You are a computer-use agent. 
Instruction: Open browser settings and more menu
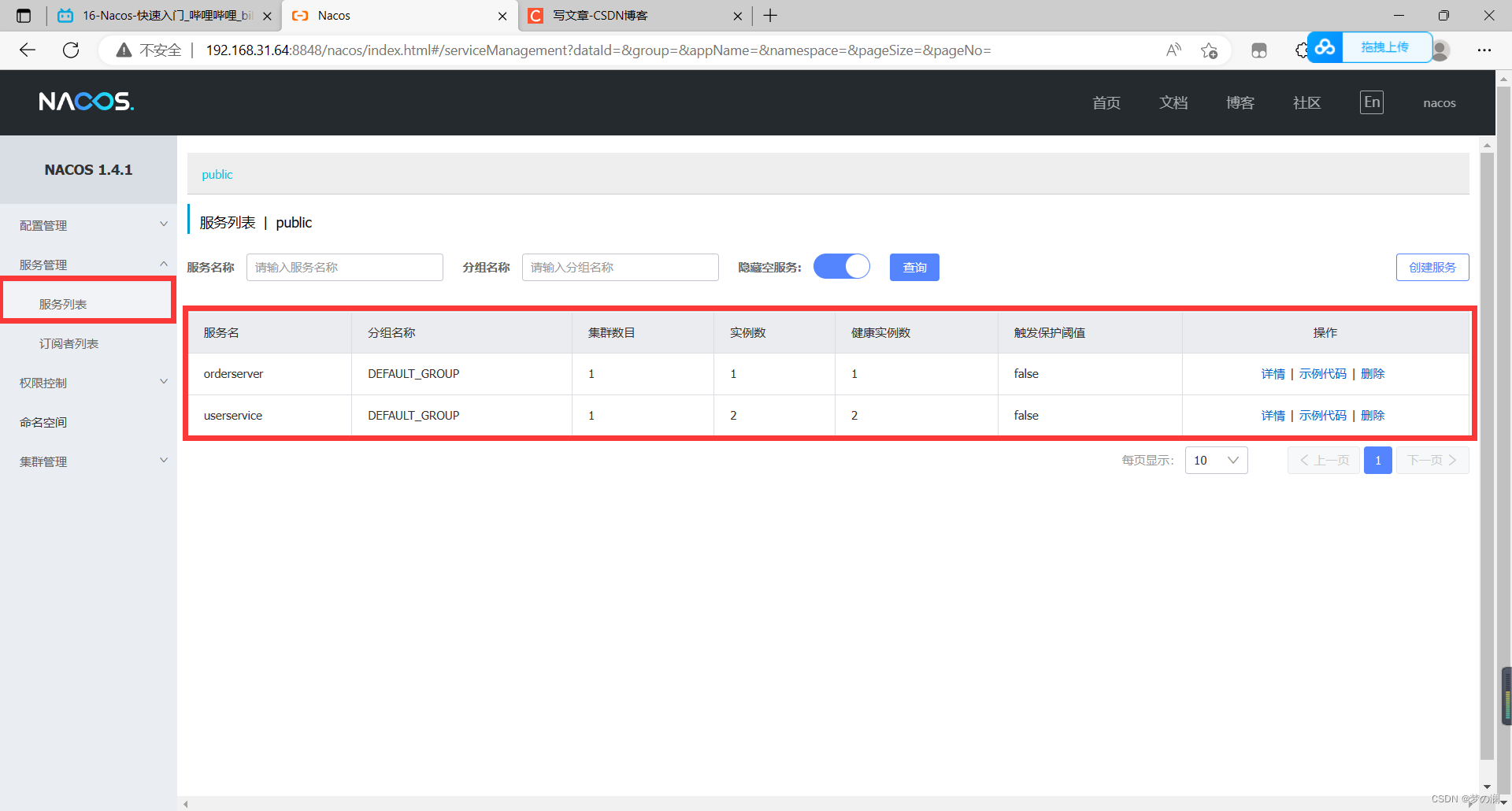[1484, 50]
